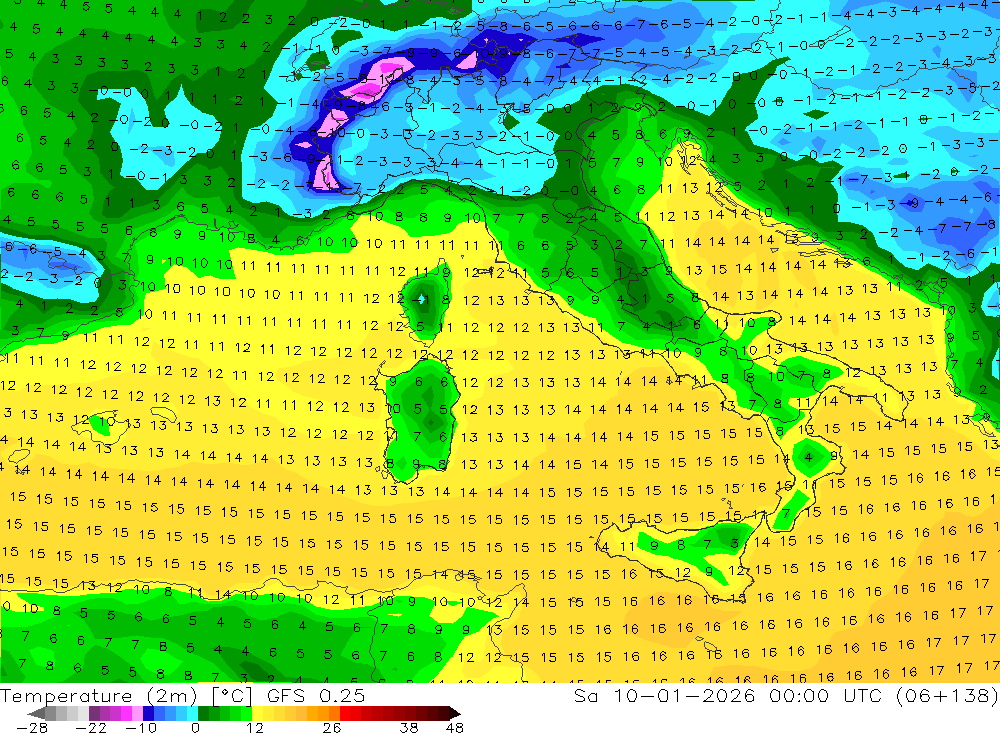The image size is (1000, 733).
Task: Pick the cyan legend swatch near 0
Action: [x=192, y=713]
